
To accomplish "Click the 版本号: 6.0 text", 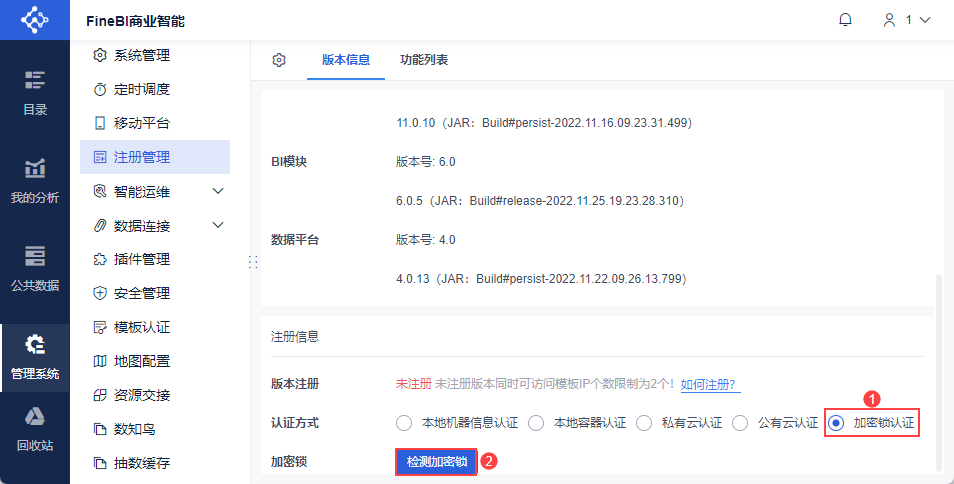I will click(x=426, y=162).
